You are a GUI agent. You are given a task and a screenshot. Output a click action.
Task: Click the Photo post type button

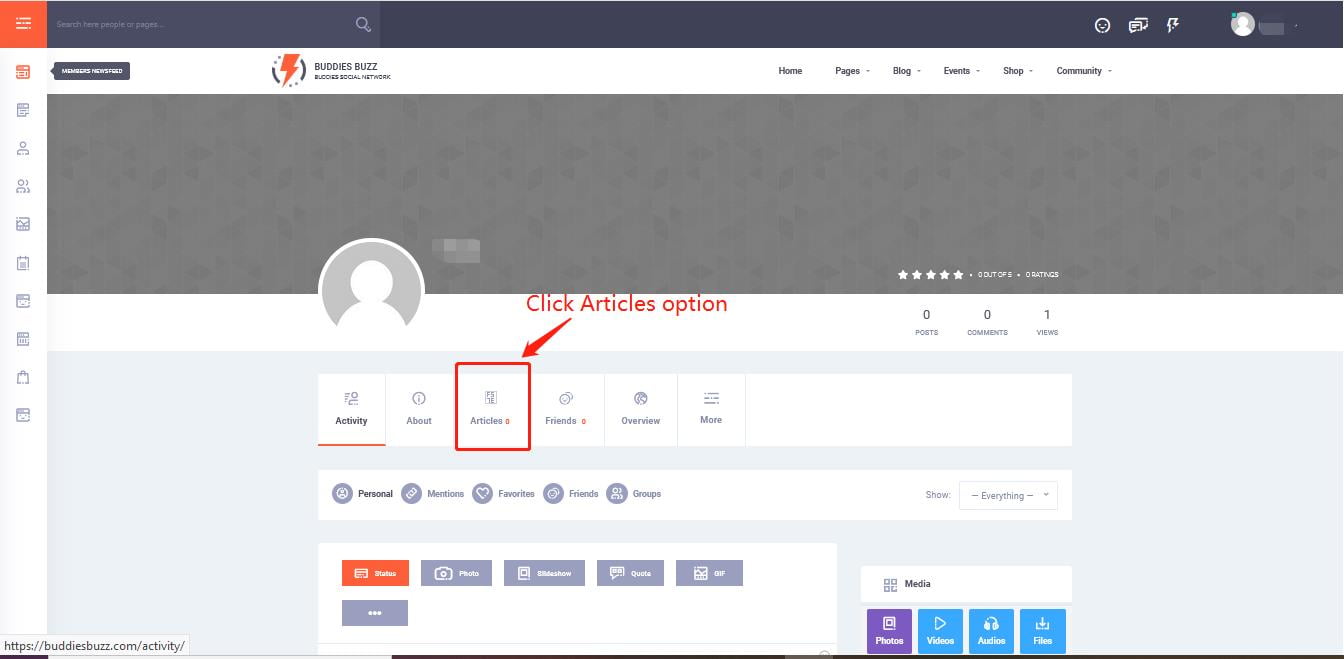pyautogui.click(x=456, y=573)
